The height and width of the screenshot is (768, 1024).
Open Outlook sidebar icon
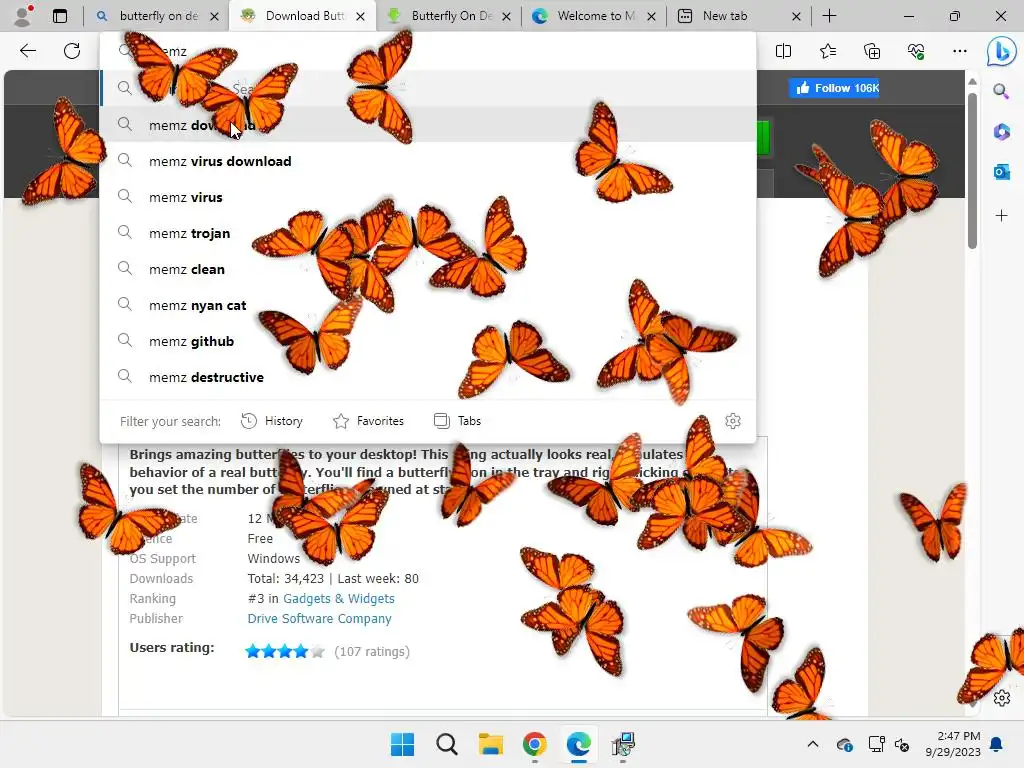1001,172
